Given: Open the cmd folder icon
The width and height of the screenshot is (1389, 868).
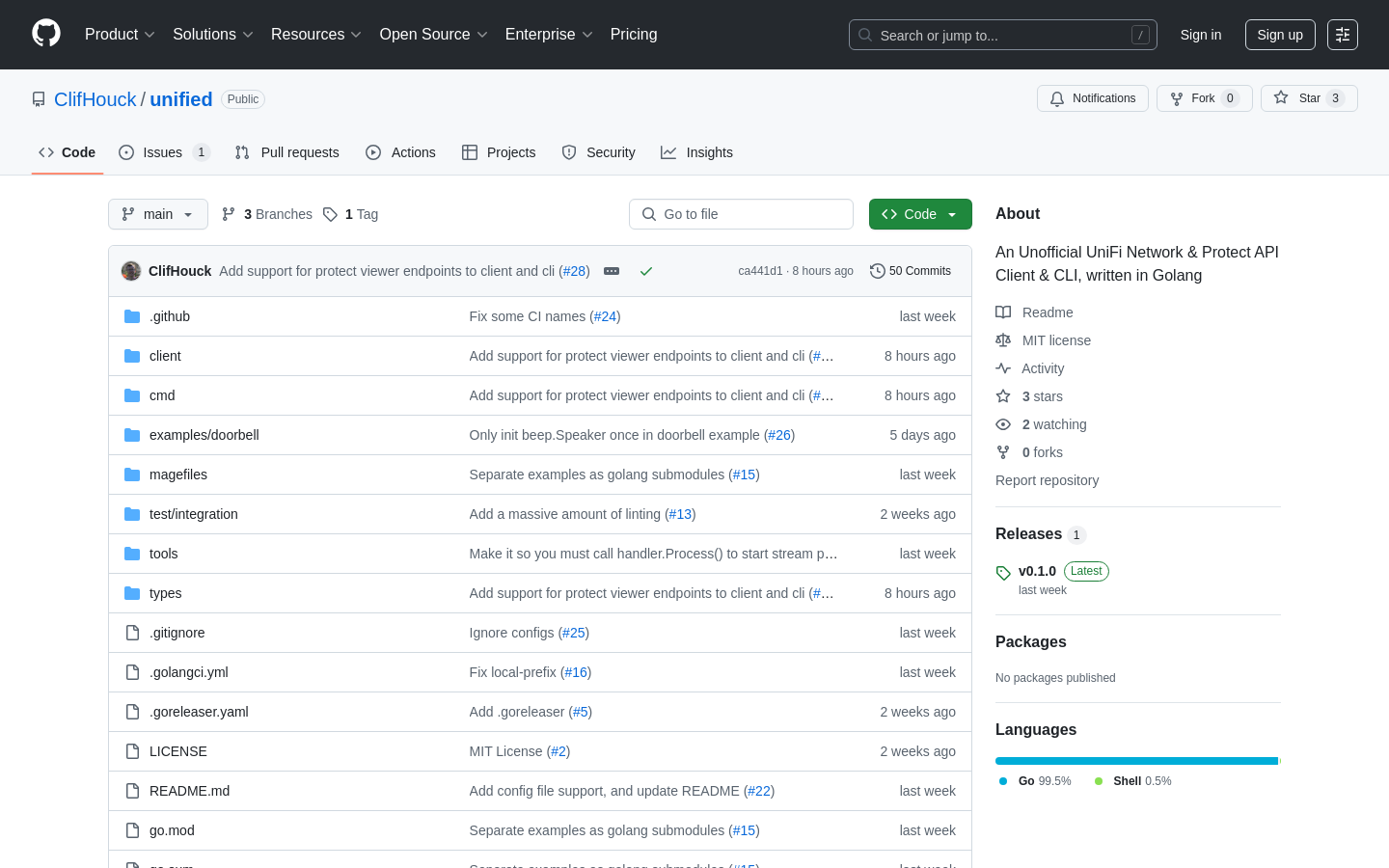Looking at the screenshot, I should 132,395.
